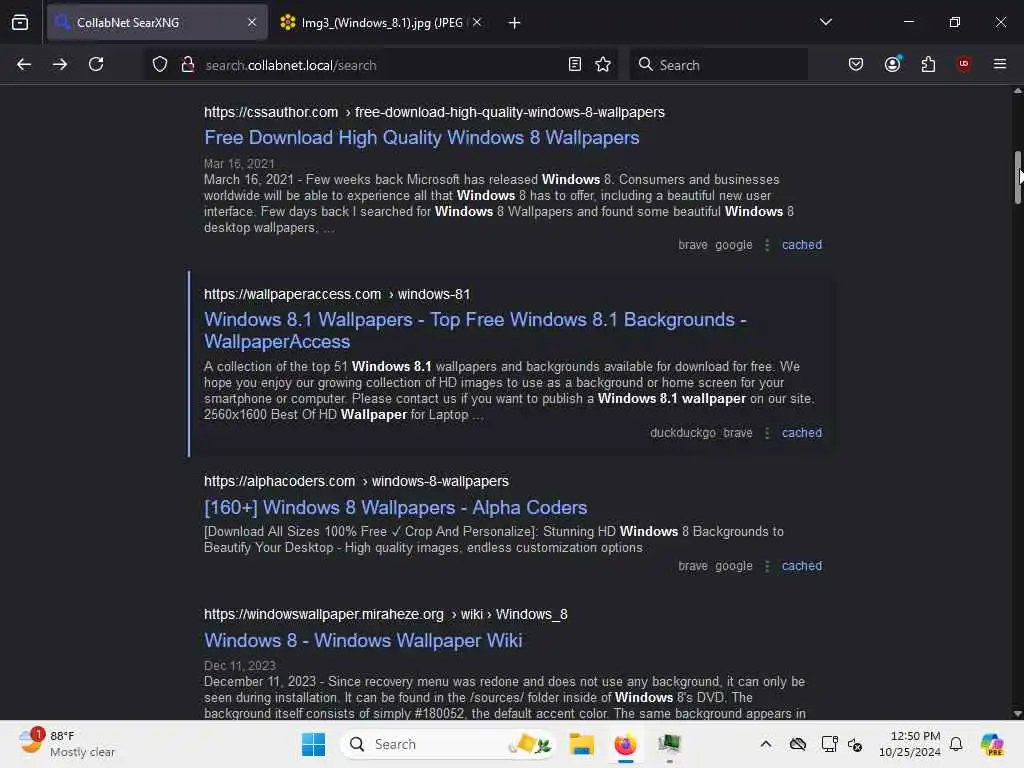Viewport: 1024px width, 768px height.
Task: Open more options dots for wallpaperaccess result
Action: tap(767, 433)
